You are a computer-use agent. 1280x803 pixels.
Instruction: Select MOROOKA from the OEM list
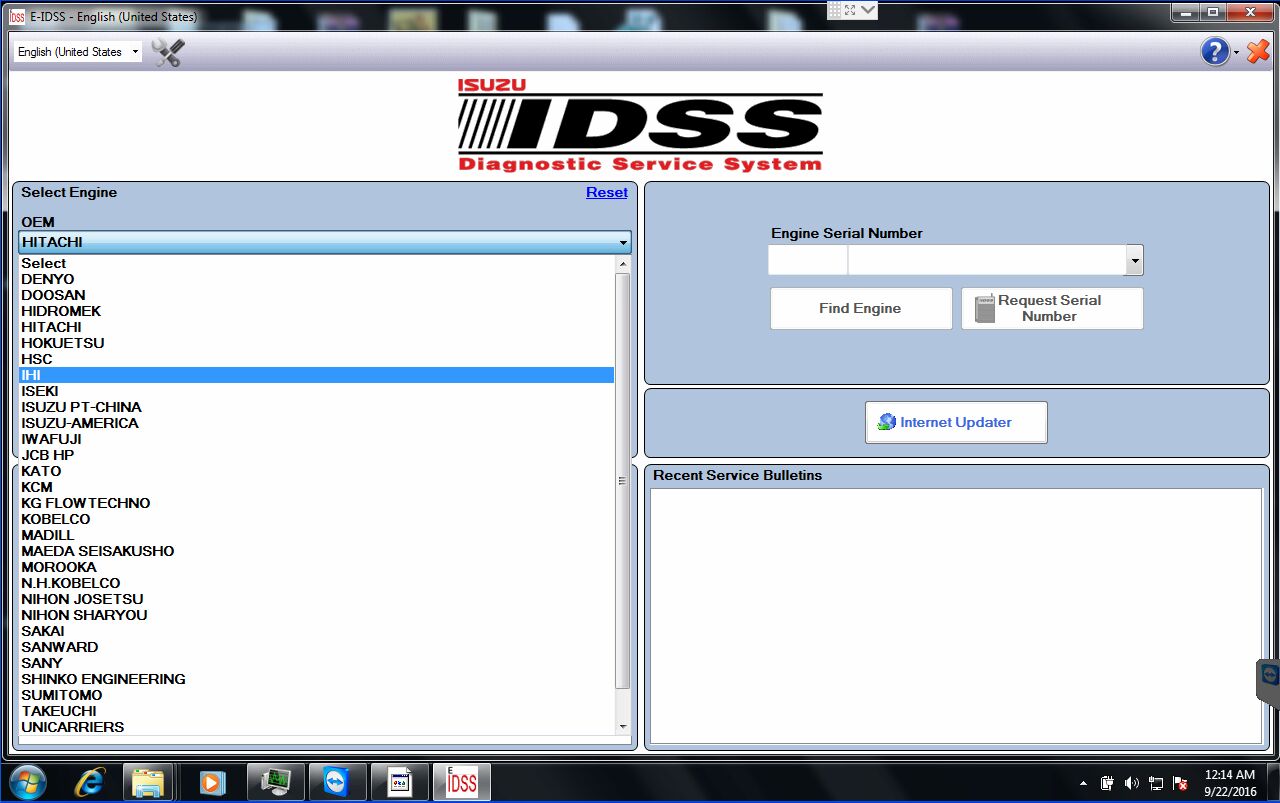(316, 567)
